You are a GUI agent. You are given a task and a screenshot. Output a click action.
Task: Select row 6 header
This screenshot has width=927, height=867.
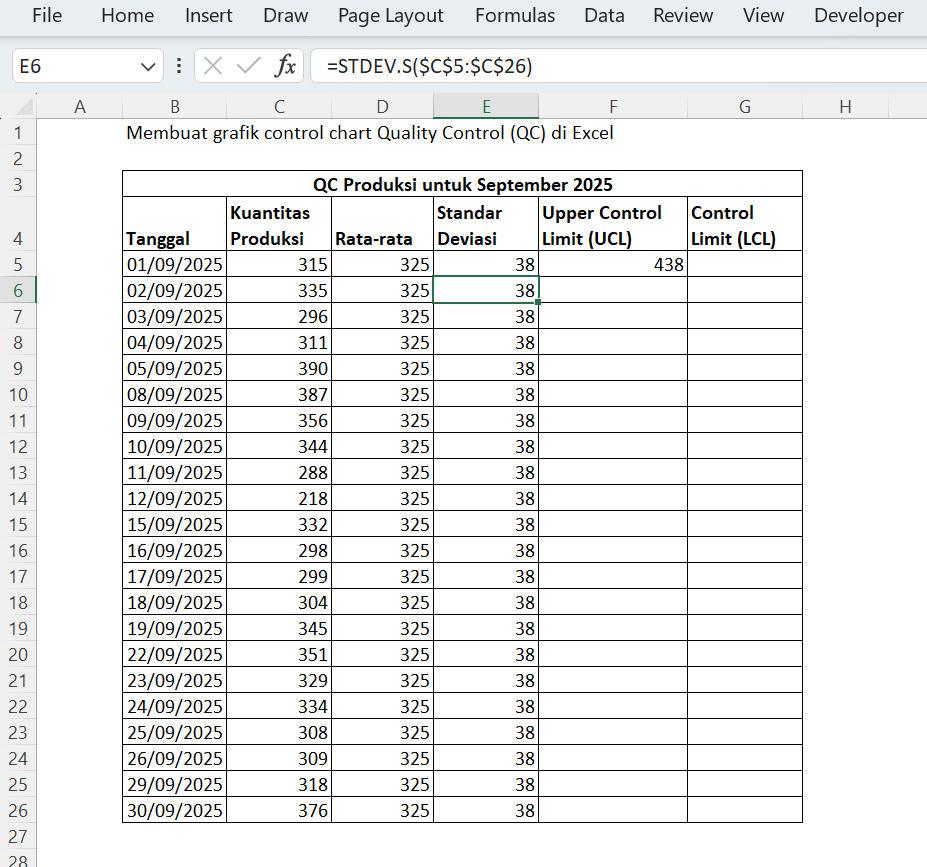18,290
